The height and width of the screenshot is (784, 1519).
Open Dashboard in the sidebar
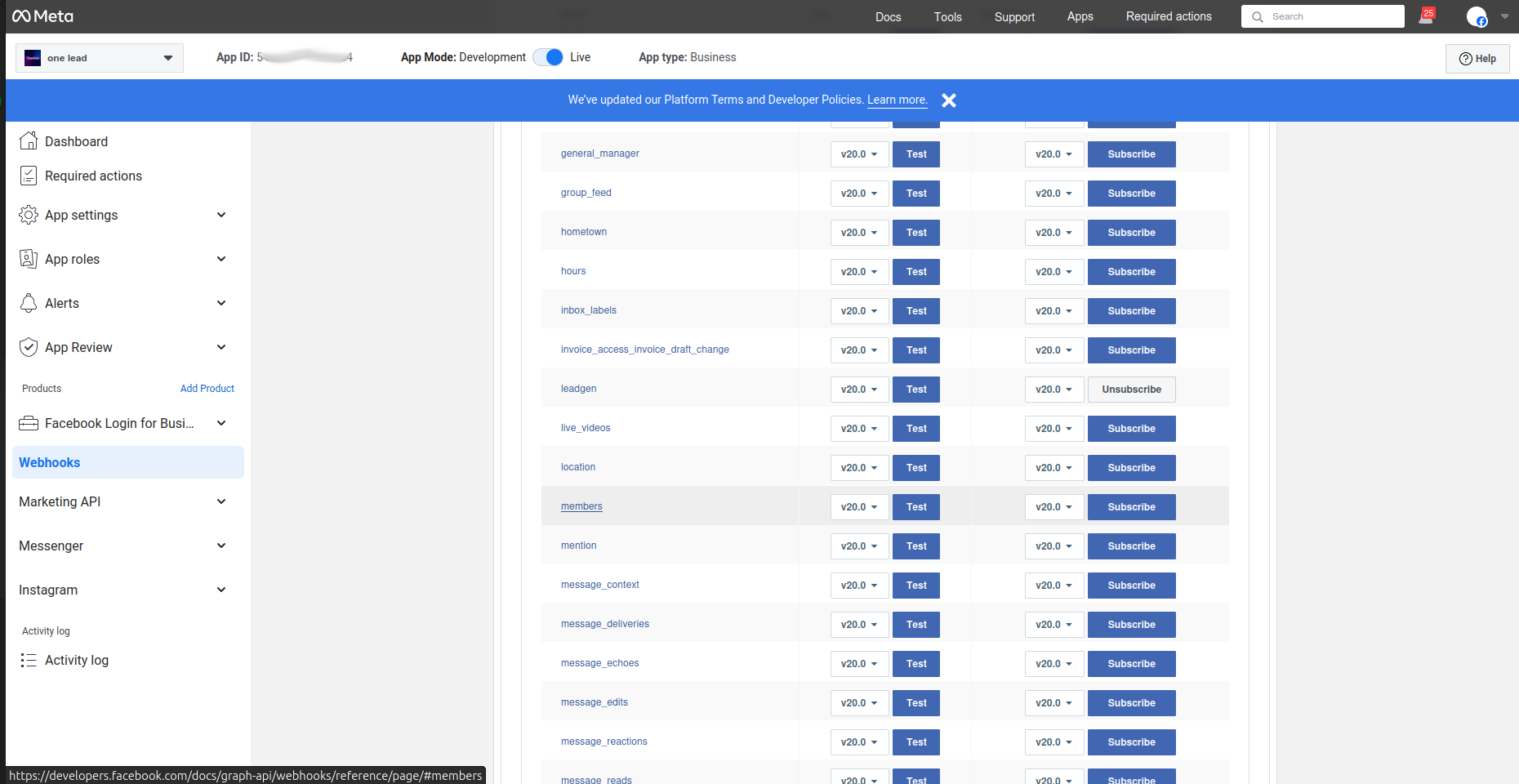coord(76,141)
